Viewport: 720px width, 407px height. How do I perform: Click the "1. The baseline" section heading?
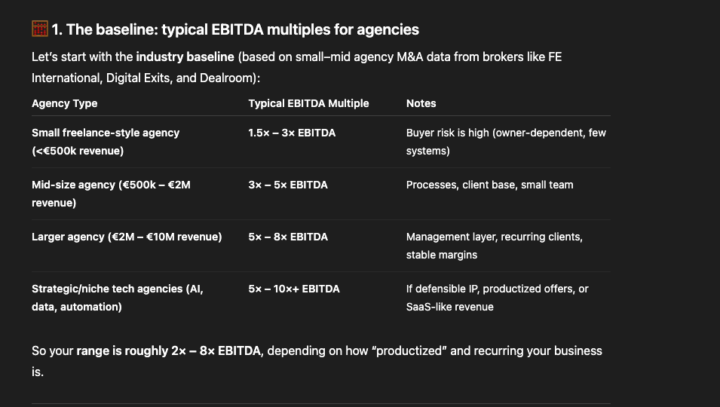(235, 30)
